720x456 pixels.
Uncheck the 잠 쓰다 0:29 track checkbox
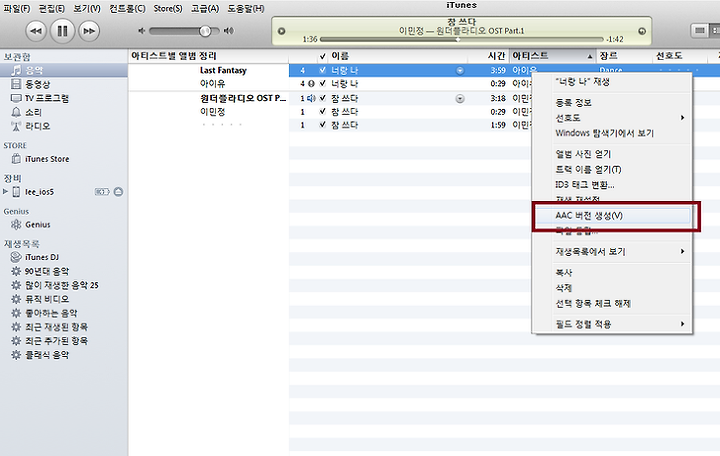point(322,112)
